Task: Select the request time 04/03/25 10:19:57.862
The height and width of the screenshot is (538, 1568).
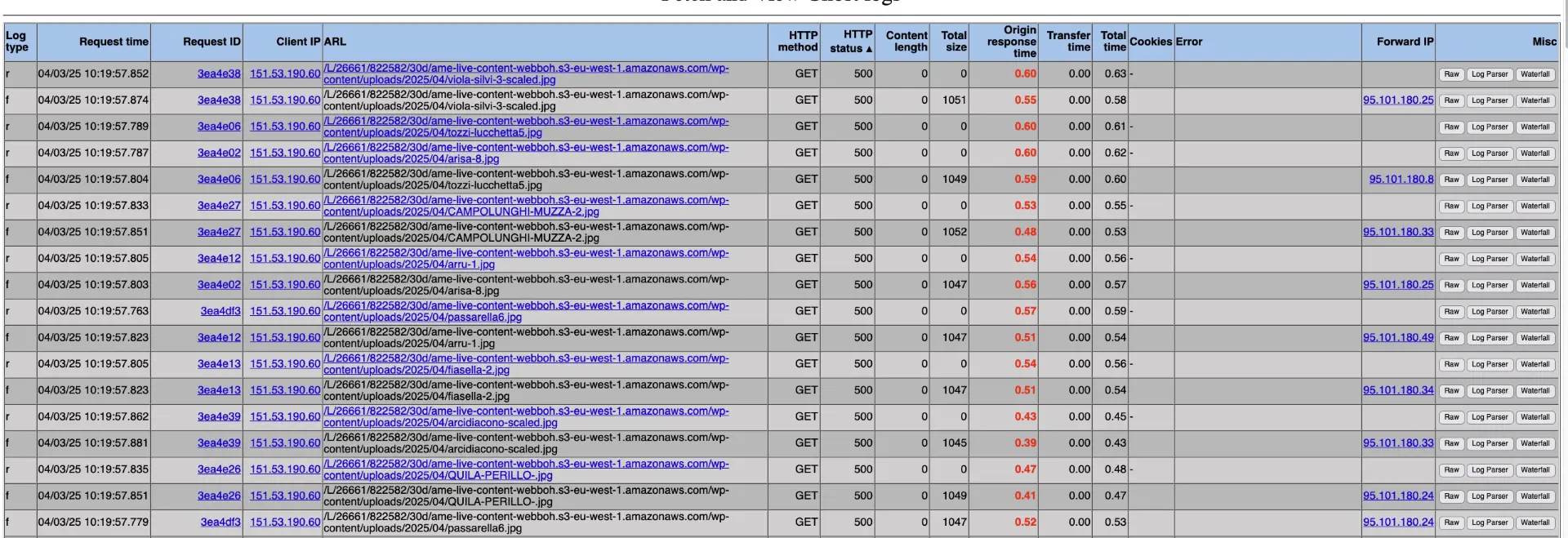Action: [93, 416]
